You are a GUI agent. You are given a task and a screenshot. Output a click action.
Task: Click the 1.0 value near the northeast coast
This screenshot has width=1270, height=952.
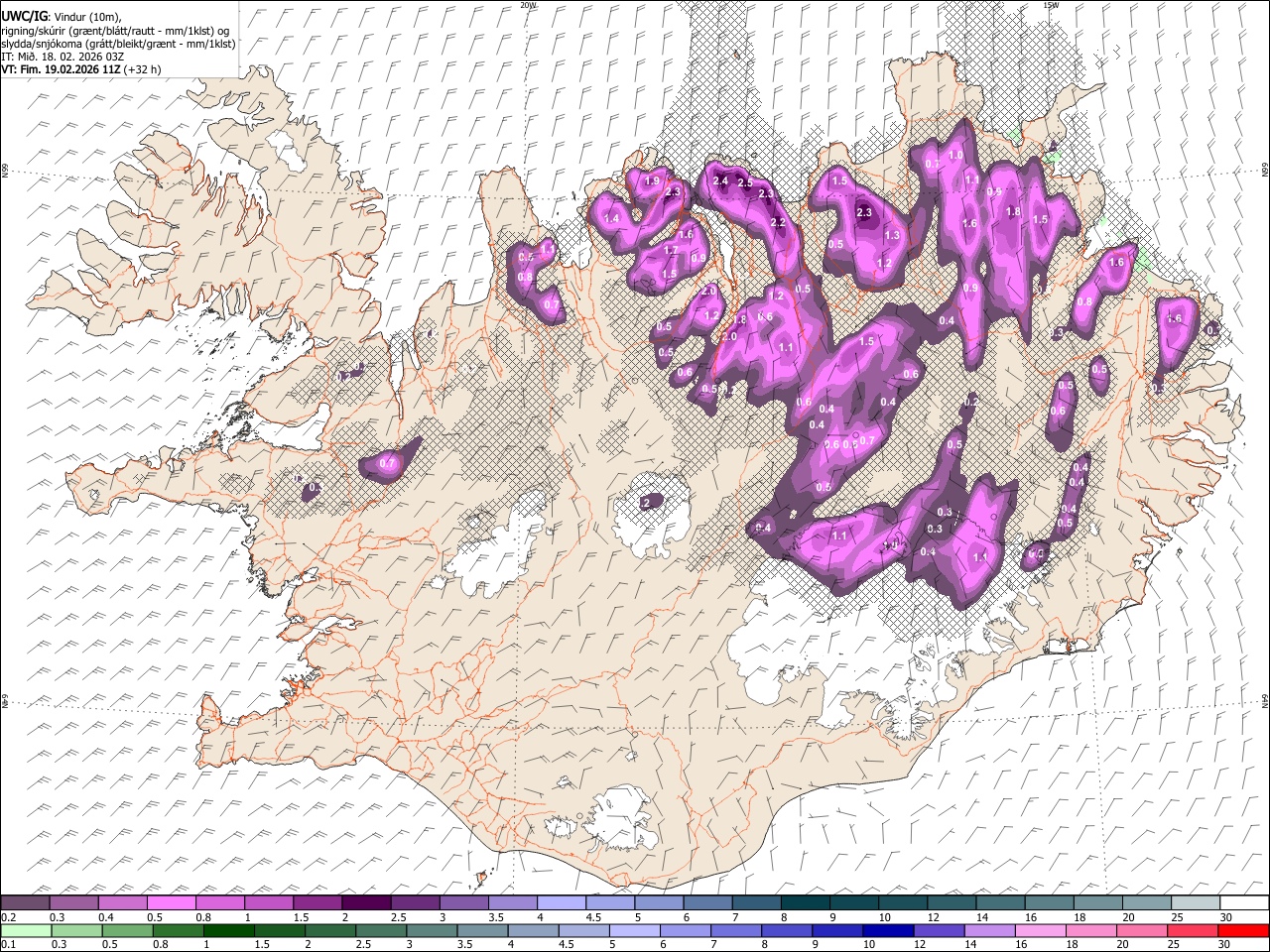(956, 156)
